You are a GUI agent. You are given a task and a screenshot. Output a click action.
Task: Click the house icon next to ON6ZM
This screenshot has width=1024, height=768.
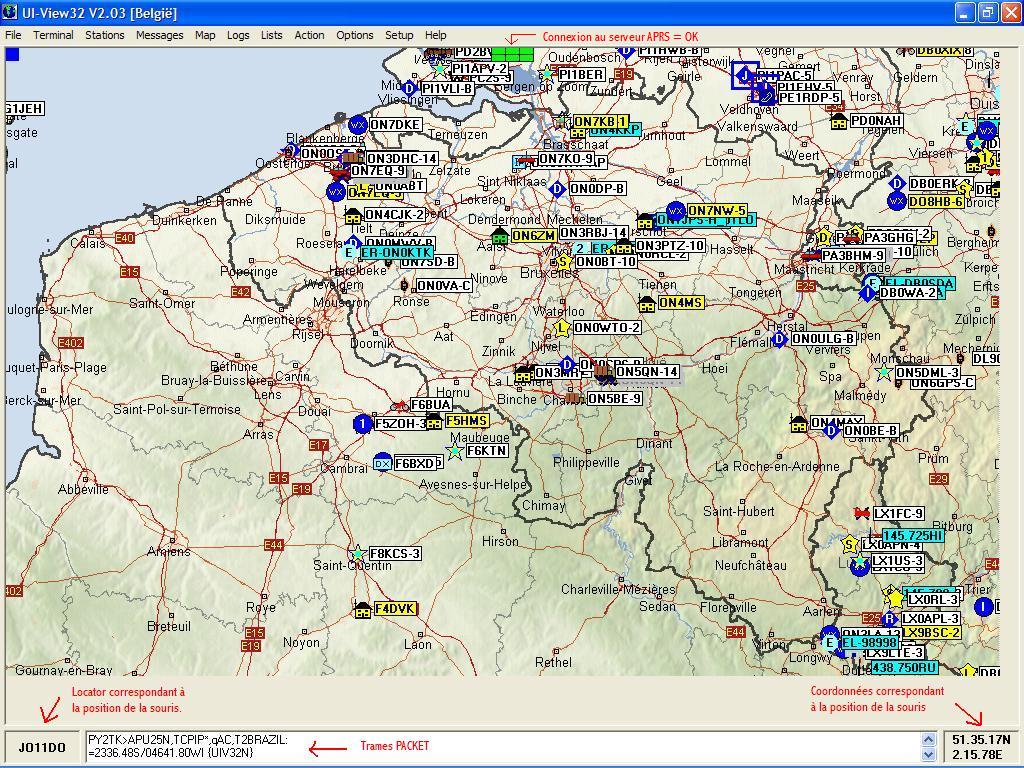[x=500, y=235]
